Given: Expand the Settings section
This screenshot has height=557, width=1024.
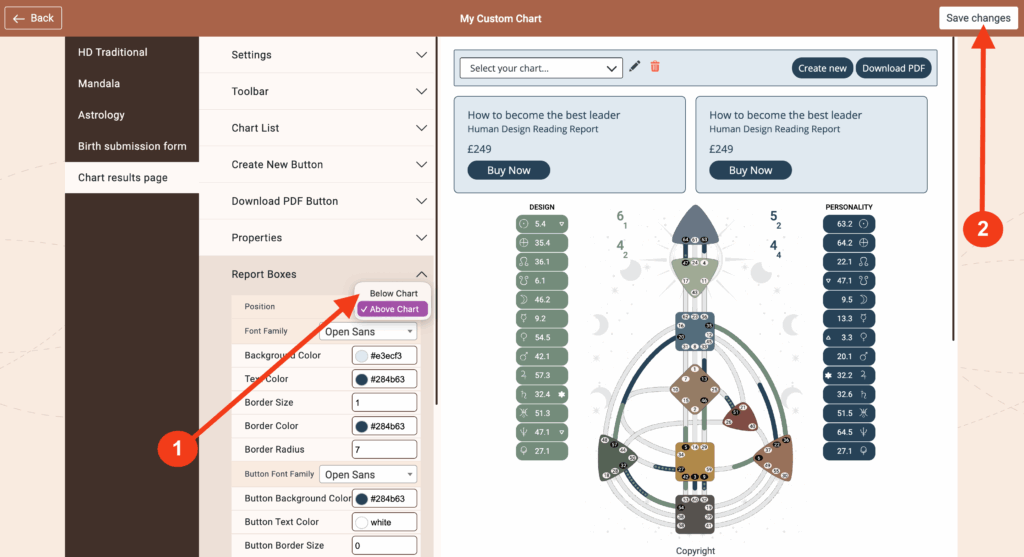Looking at the screenshot, I should pos(316,55).
